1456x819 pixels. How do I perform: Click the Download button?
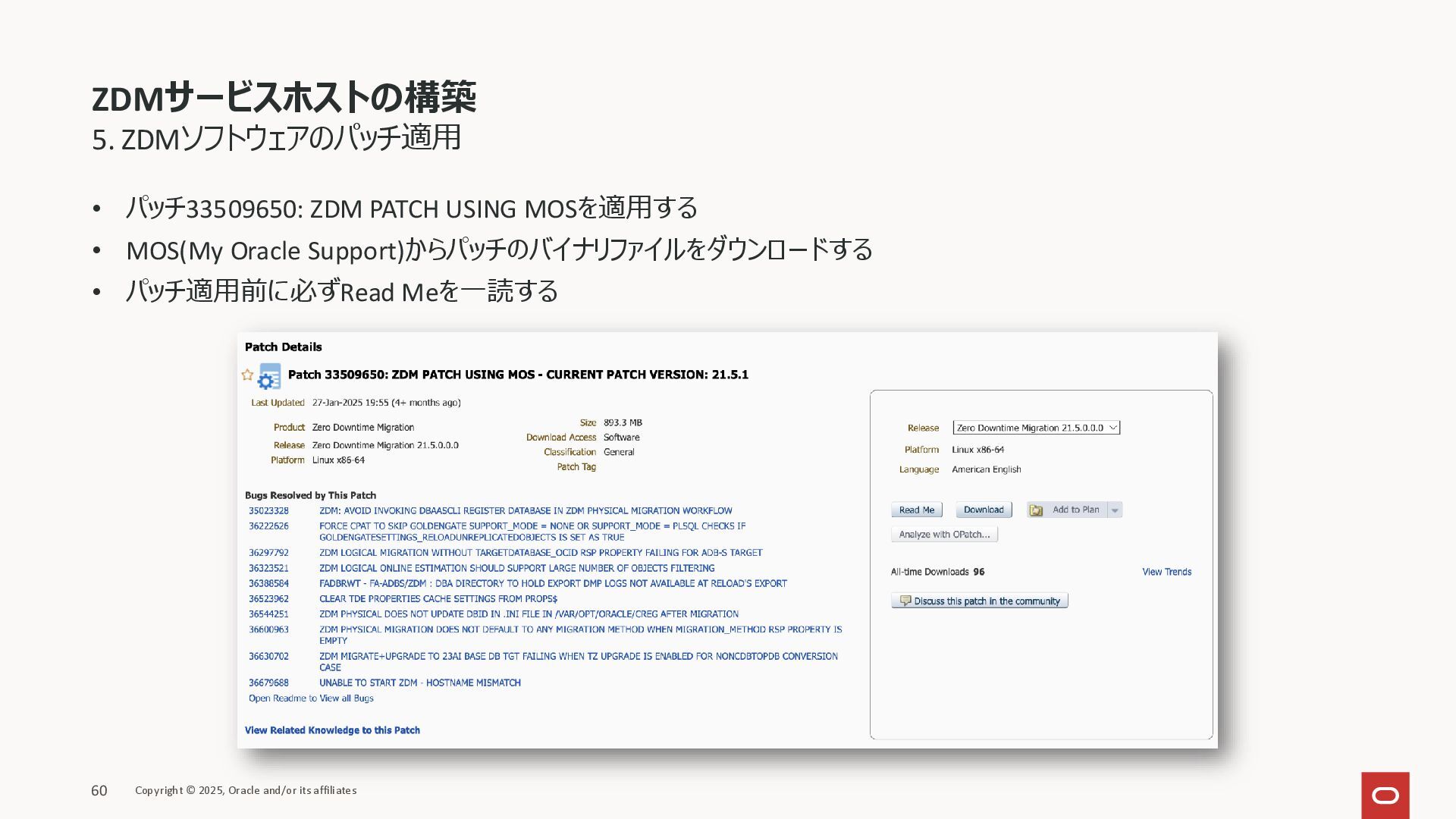pyautogui.click(x=984, y=510)
